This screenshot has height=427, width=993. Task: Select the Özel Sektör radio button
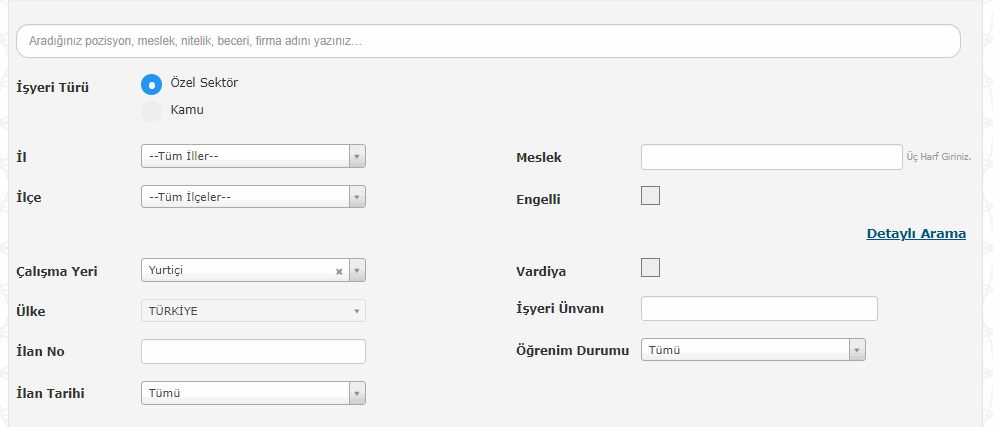tap(151, 84)
